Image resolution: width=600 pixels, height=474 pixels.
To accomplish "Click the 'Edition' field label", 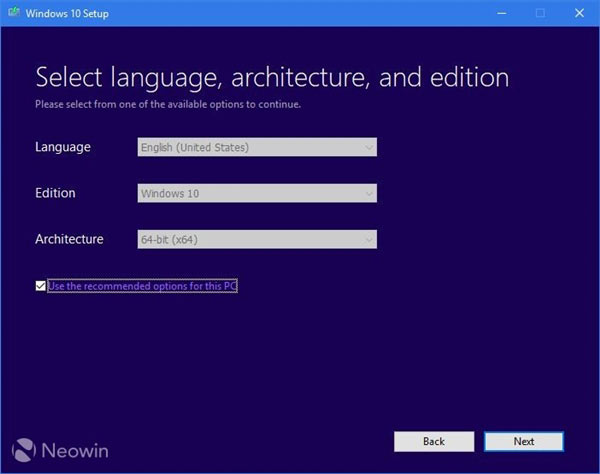I will pyautogui.click(x=55, y=193).
